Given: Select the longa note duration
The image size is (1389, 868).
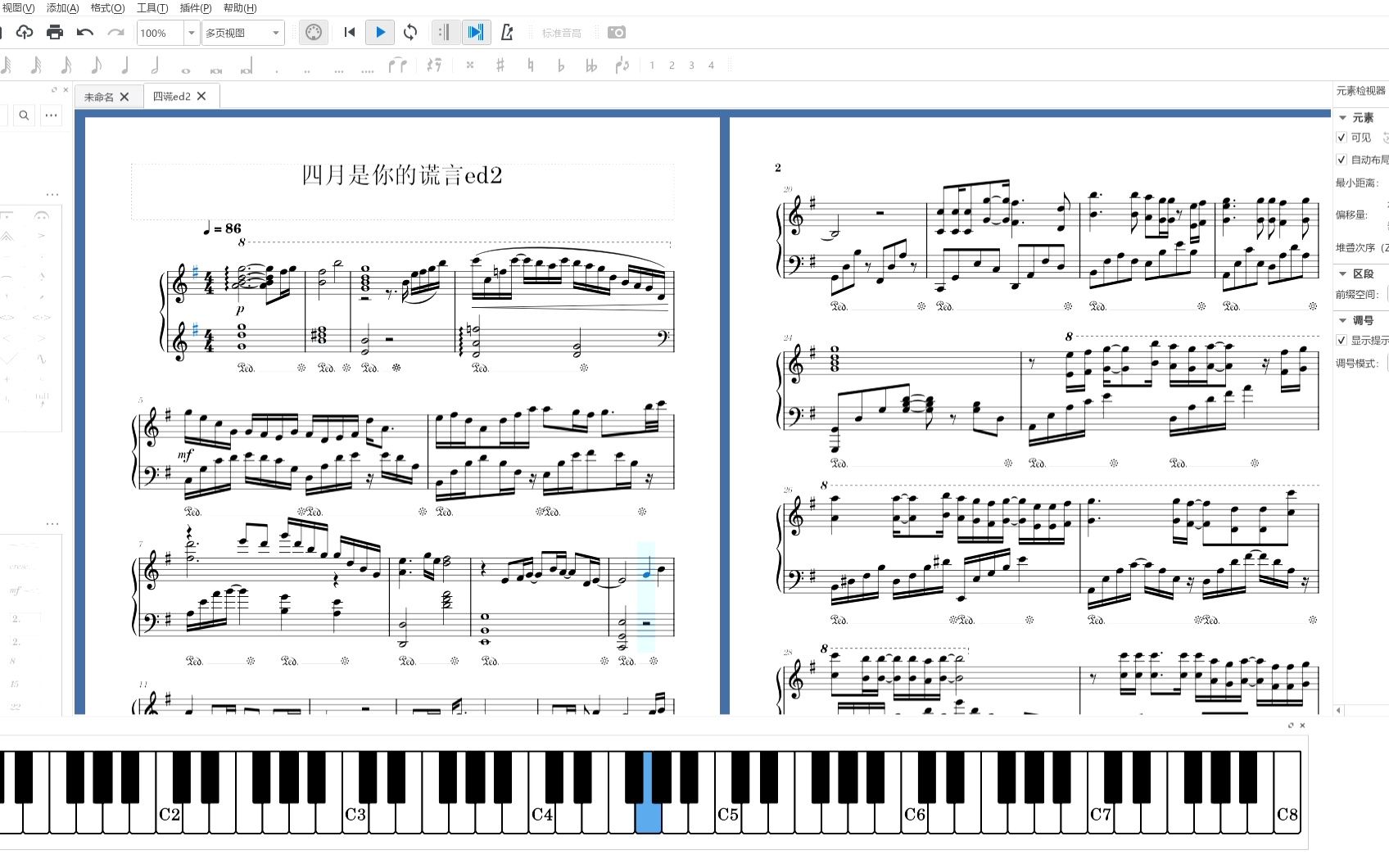Looking at the screenshot, I should tap(247, 66).
